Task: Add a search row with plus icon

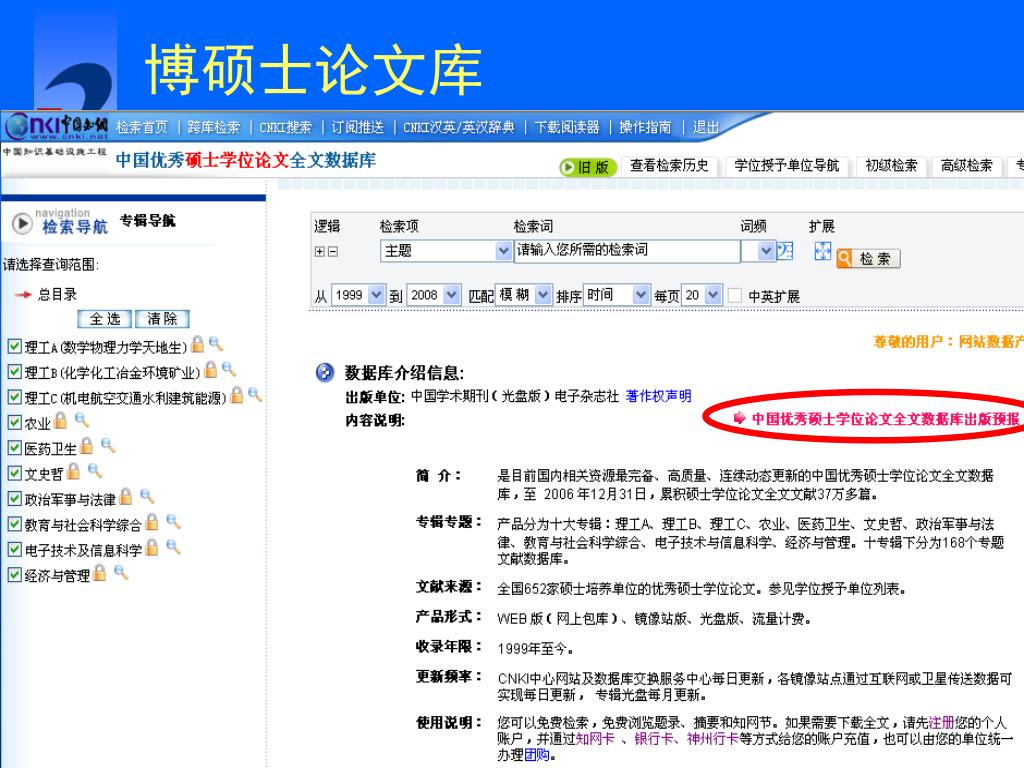Action: tap(319, 251)
